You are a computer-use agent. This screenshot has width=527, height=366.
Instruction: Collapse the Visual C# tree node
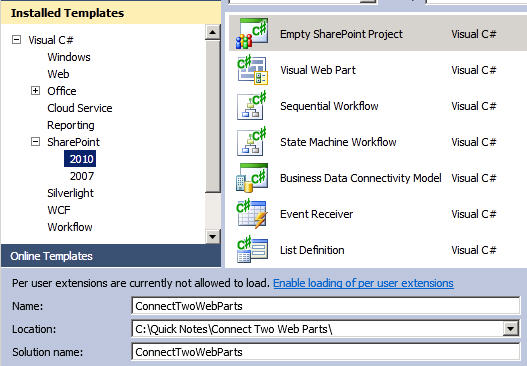[x=16, y=40]
